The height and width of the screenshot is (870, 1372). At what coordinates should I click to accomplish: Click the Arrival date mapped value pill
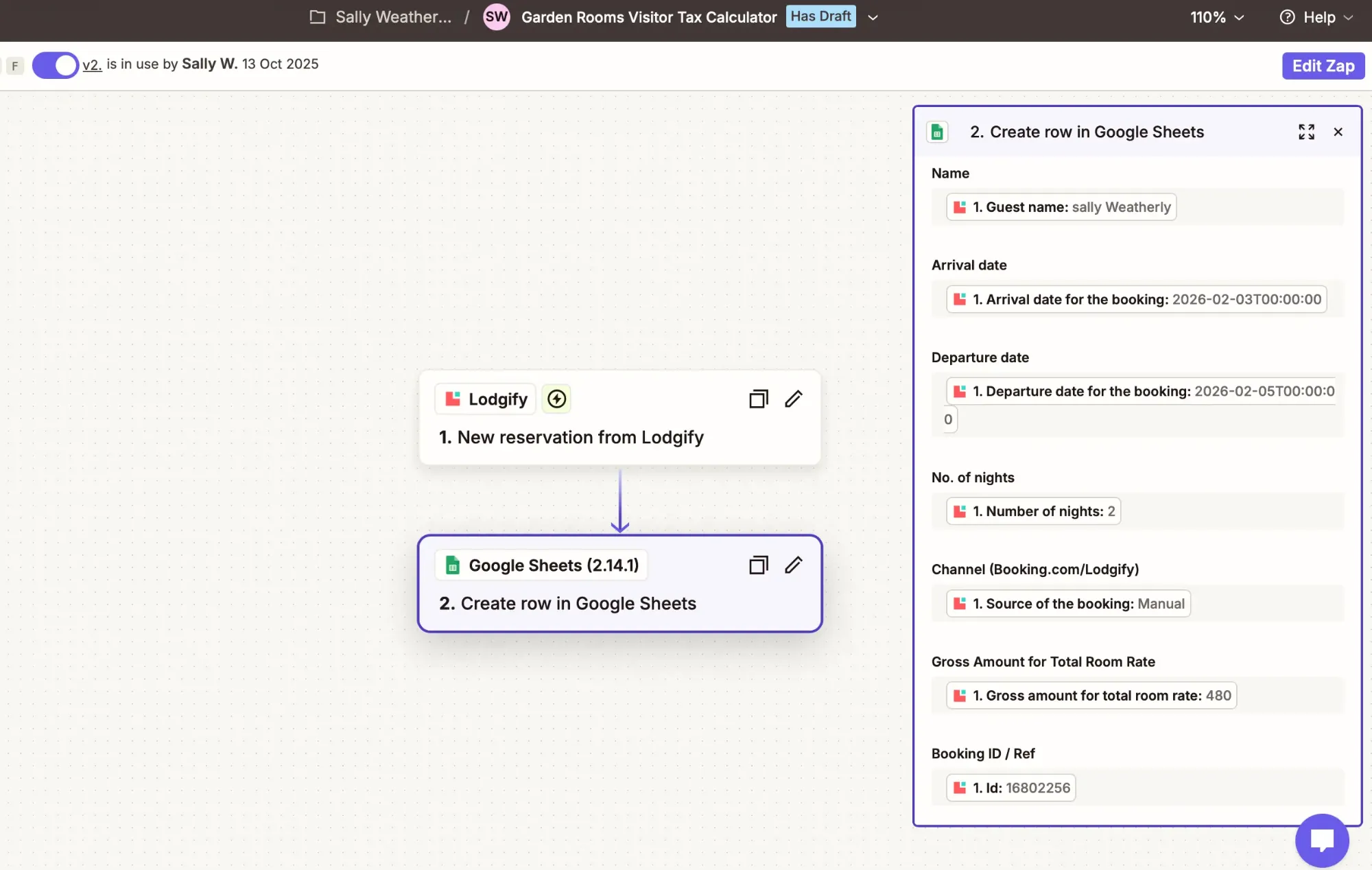[x=1137, y=299]
